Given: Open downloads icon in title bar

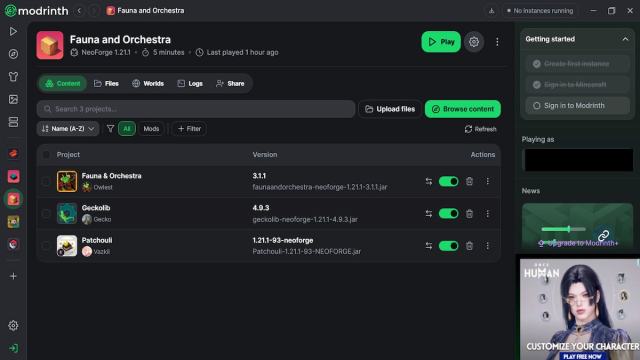Looking at the screenshot, I should coord(491,11).
